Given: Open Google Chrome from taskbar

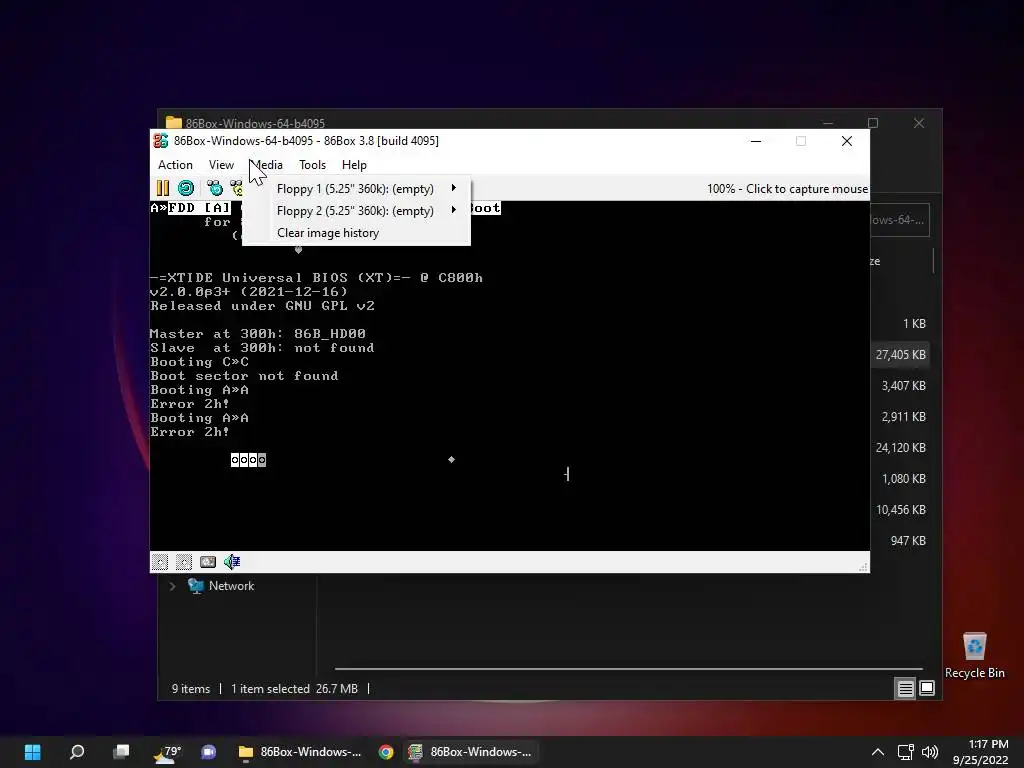Looking at the screenshot, I should pos(386,752).
